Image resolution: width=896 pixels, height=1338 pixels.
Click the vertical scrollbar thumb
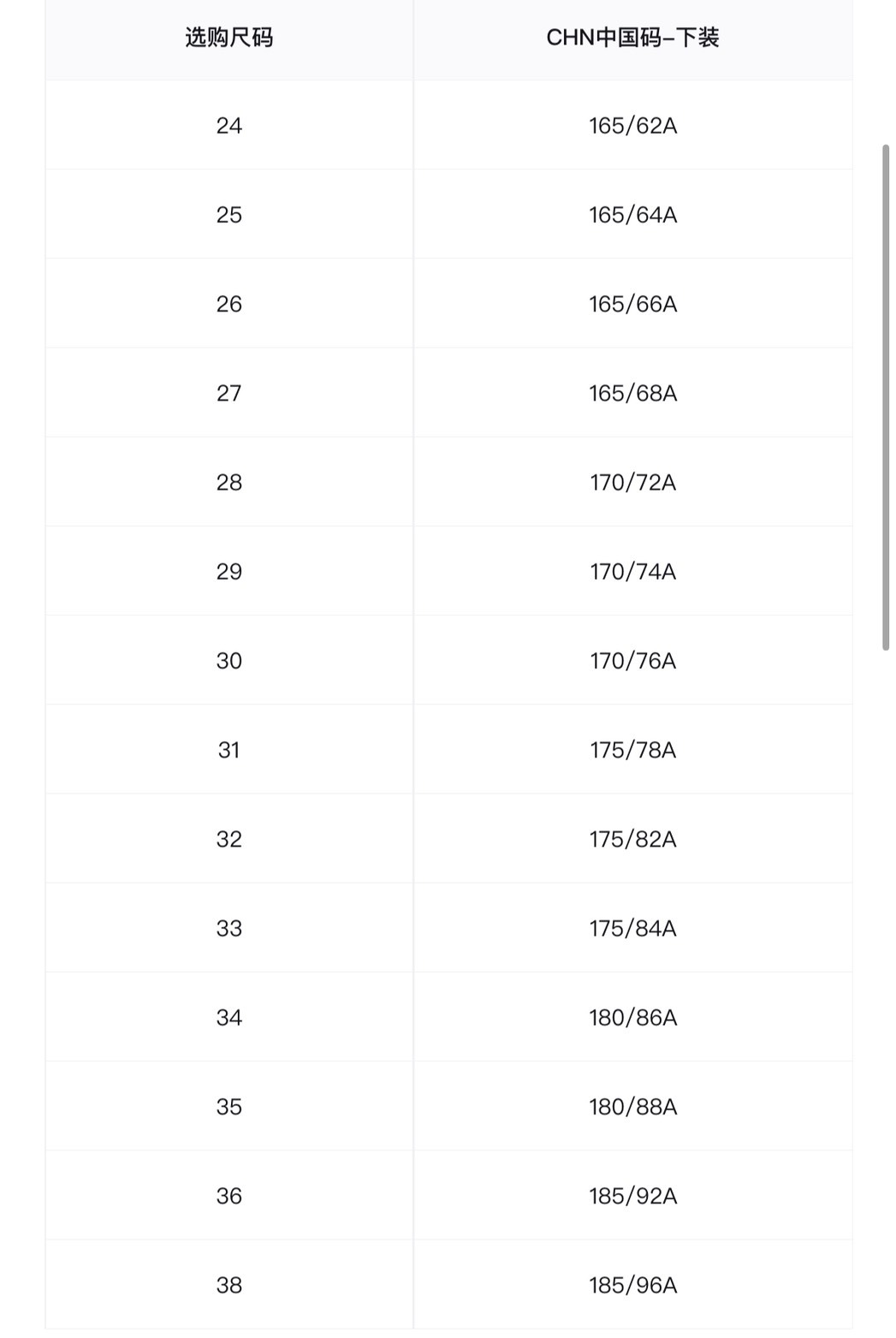pos(886,398)
